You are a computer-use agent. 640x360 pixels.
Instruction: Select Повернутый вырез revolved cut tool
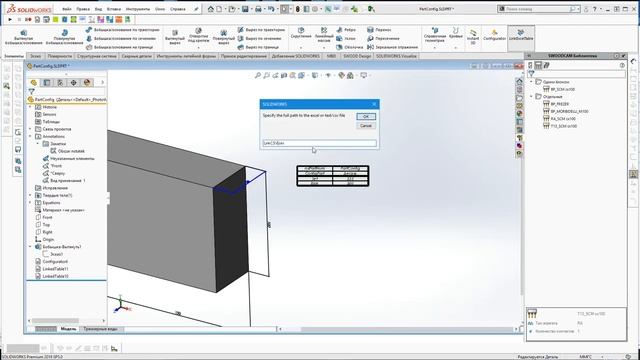tap(223, 37)
